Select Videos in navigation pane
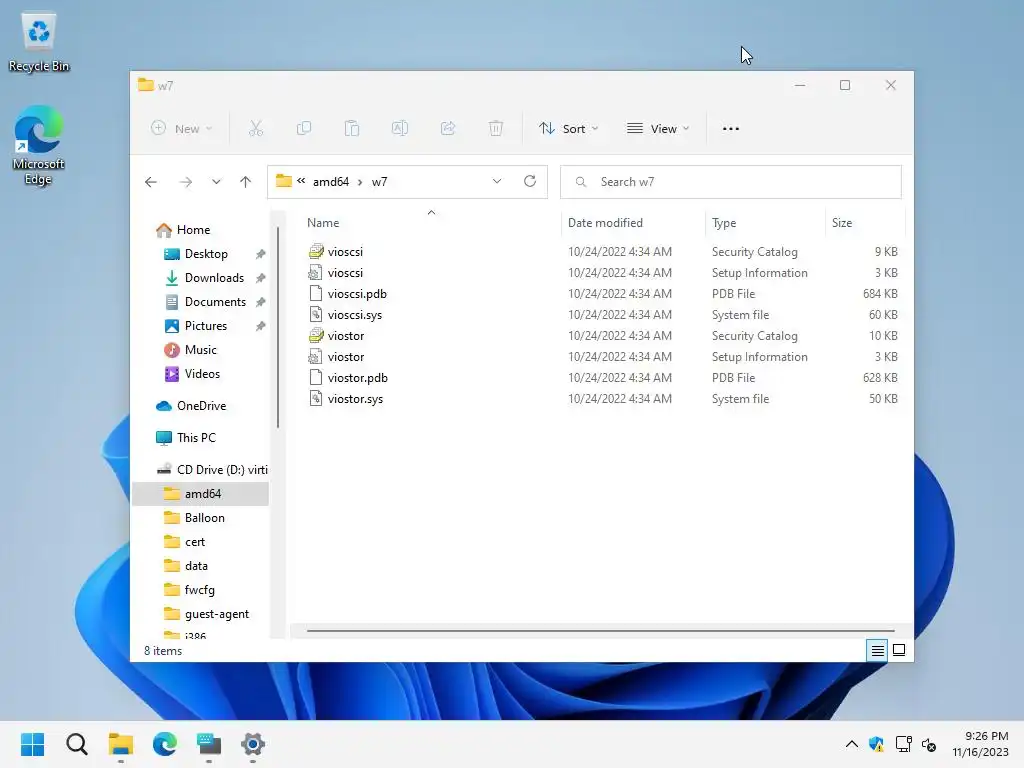Image resolution: width=1024 pixels, height=768 pixels. point(191,374)
